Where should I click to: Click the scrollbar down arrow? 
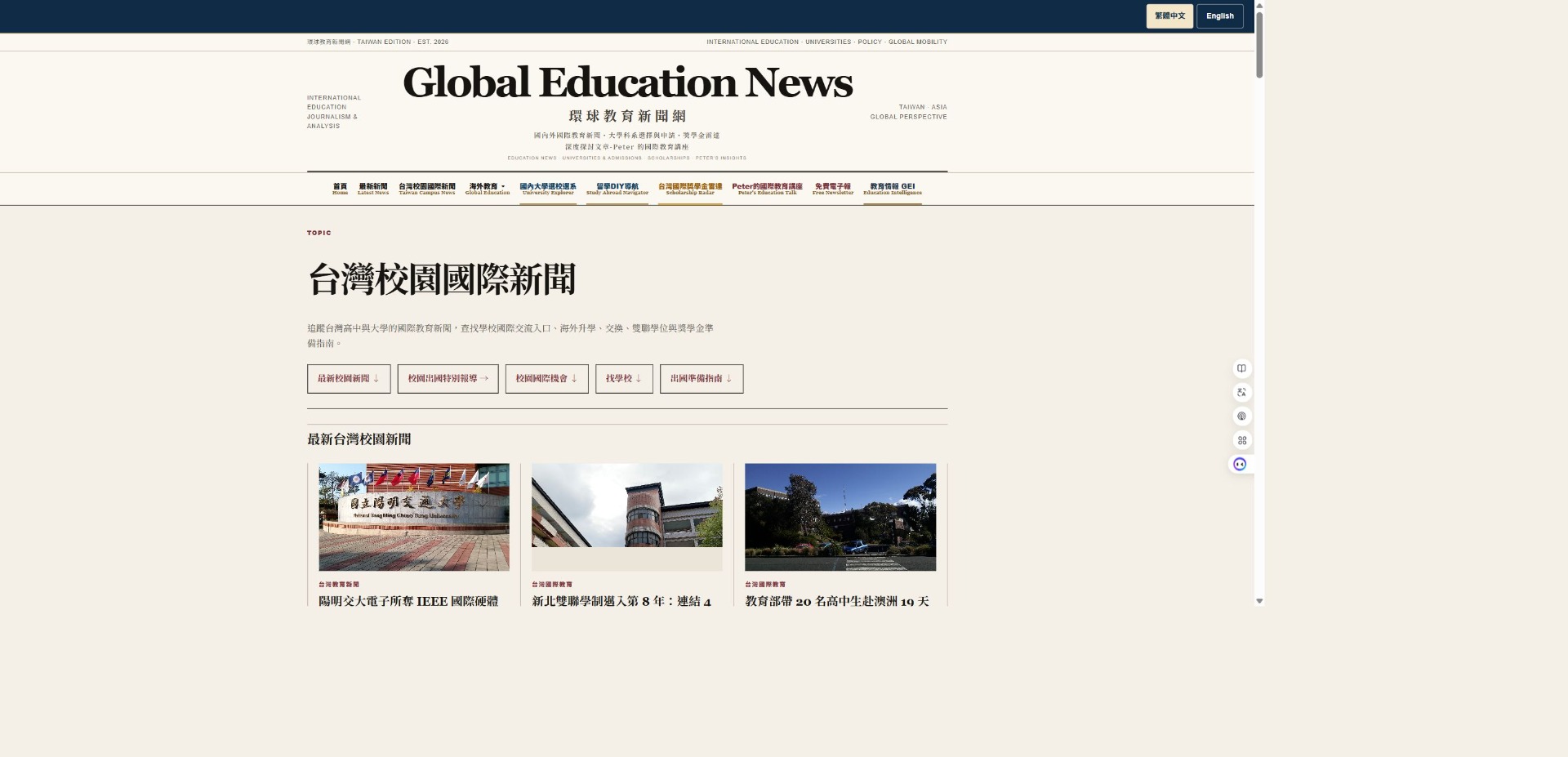coord(1259,600)
